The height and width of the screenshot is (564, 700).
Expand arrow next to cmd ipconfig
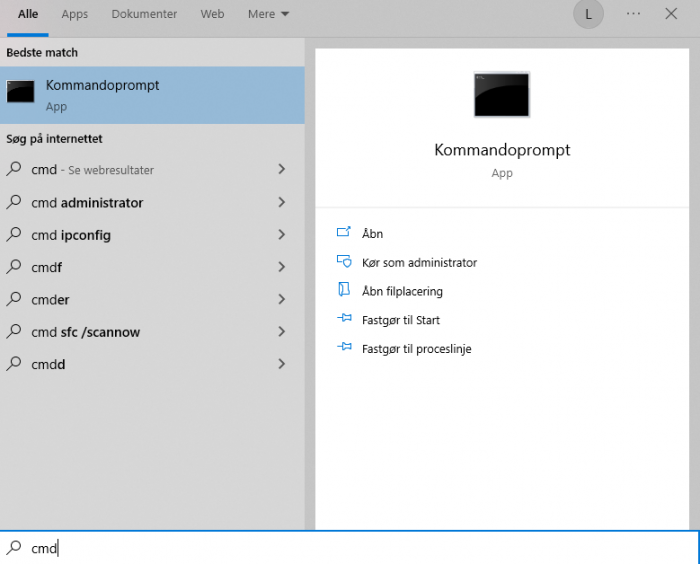click(x=282, y=234)
